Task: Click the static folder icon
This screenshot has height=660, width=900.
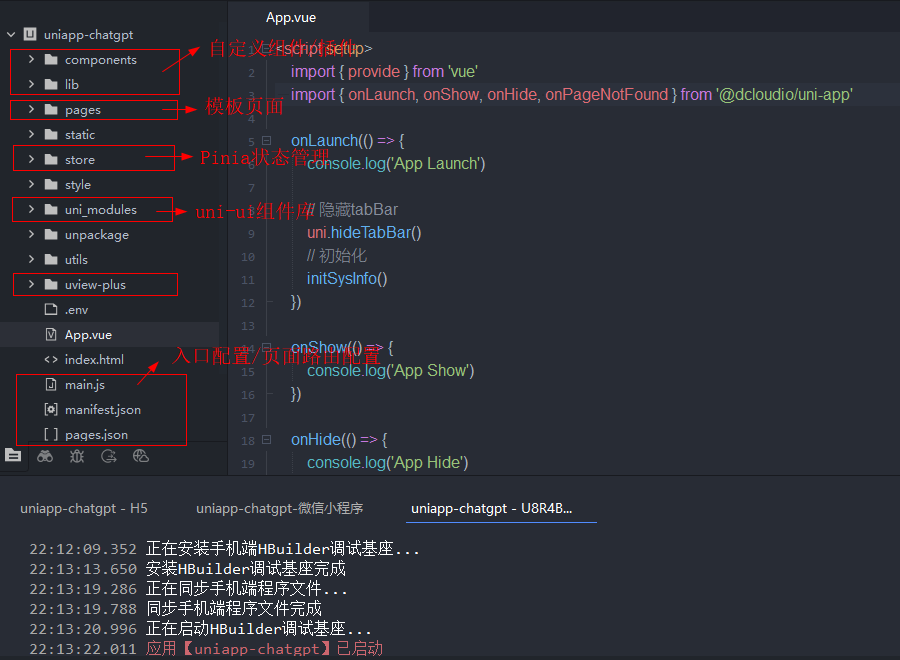Action: click(x=51, y=134)
